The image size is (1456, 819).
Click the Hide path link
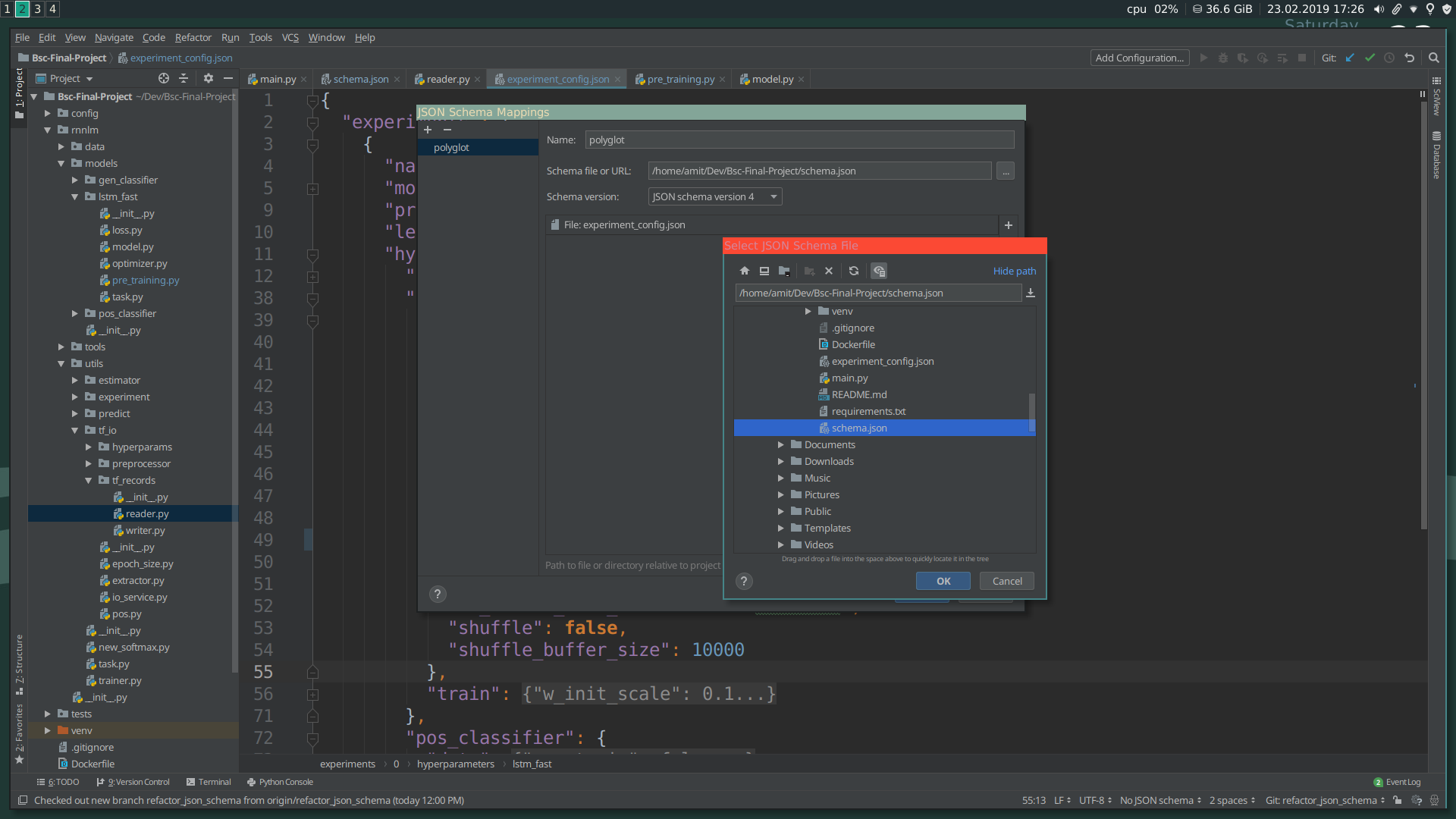1014,271
